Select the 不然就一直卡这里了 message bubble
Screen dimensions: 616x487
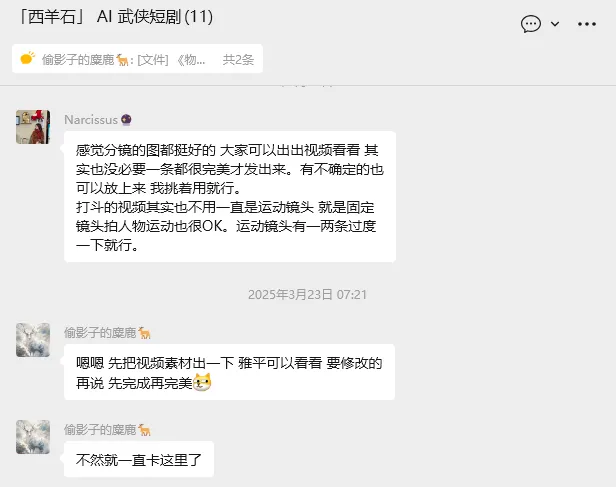coord(139,459)
